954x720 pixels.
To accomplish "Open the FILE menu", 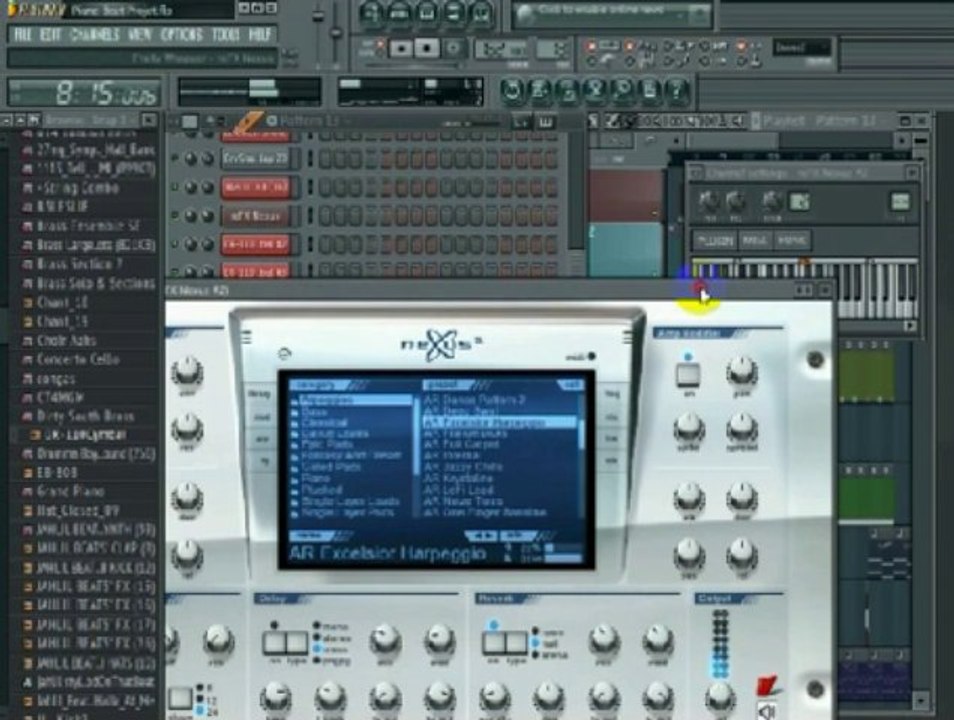I will pyautogui.click(x=23, y=35).
